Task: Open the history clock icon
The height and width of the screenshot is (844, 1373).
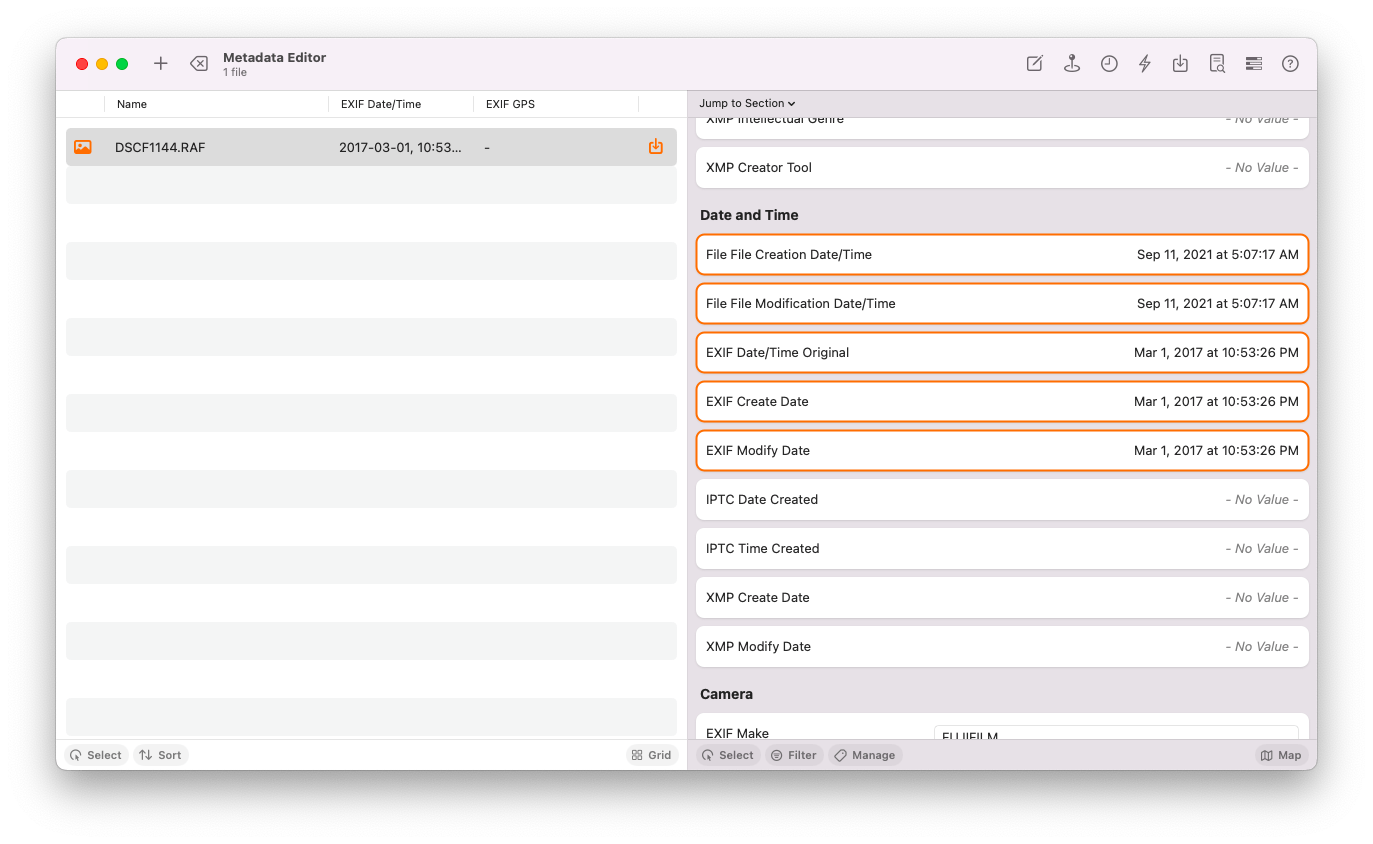Action: 1109,63
